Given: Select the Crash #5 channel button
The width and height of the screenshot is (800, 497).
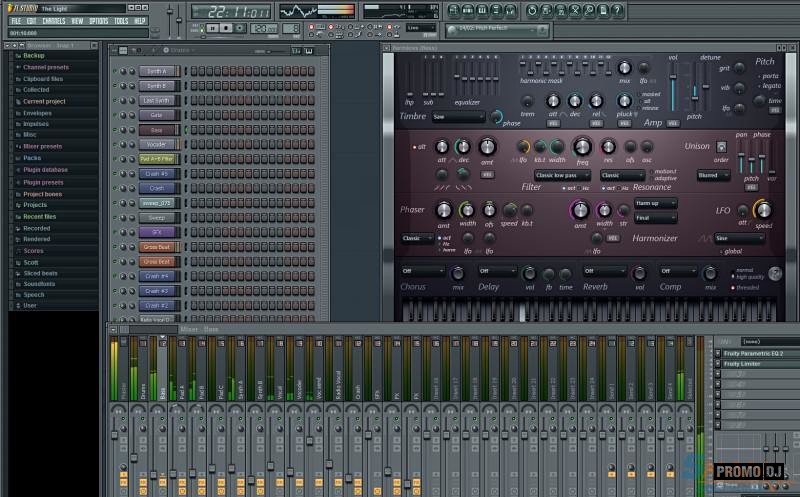Looking at the screenshot, I should (x=158, y=174).
